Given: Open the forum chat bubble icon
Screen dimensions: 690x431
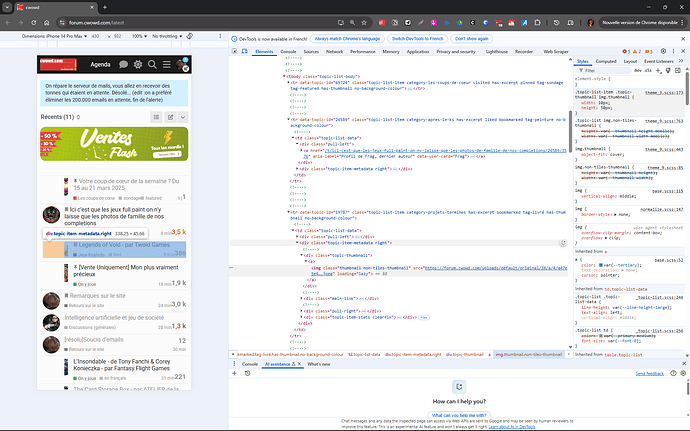Looking at the screenshot, I should [124, 64].
